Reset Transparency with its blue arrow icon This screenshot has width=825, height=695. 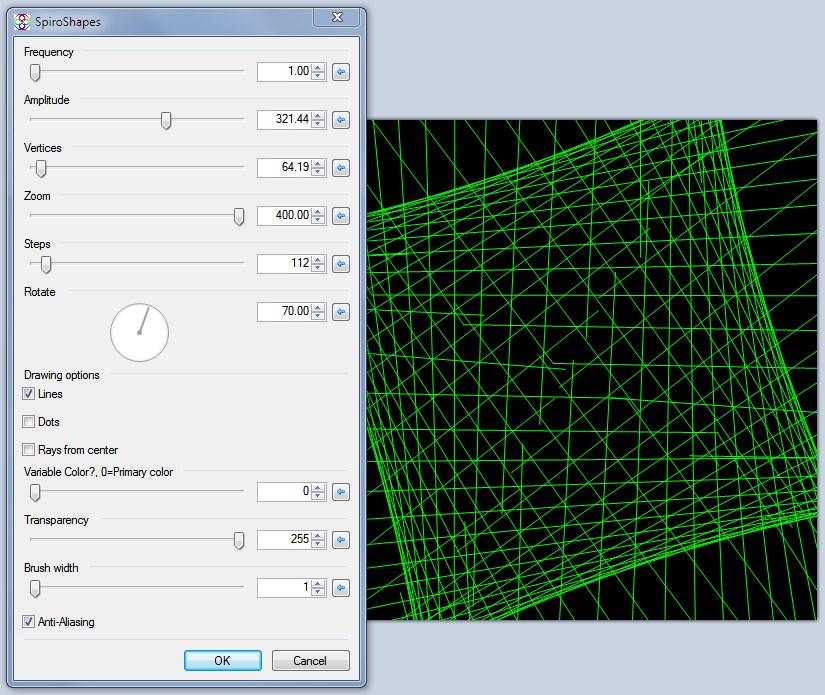click(x=341, y=540)
